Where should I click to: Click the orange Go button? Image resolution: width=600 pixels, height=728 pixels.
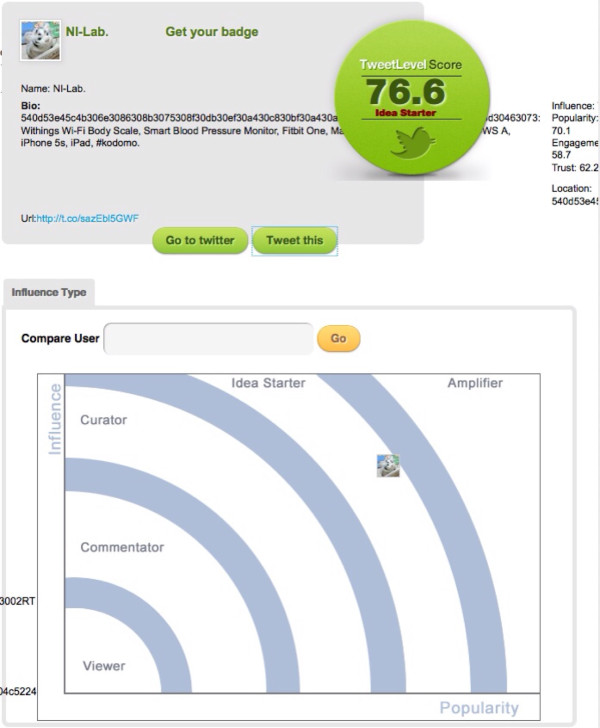(x=339, y=338)
